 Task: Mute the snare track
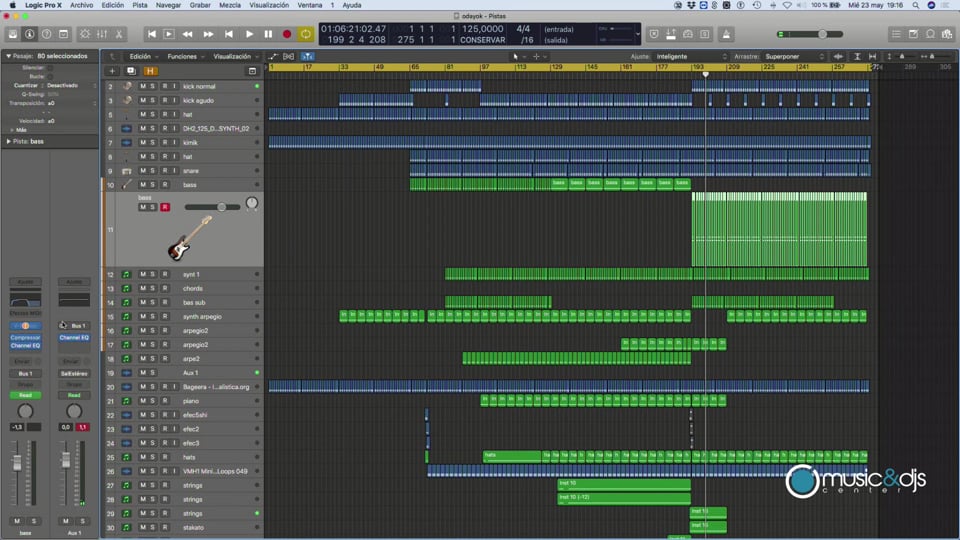pos(143,171)
